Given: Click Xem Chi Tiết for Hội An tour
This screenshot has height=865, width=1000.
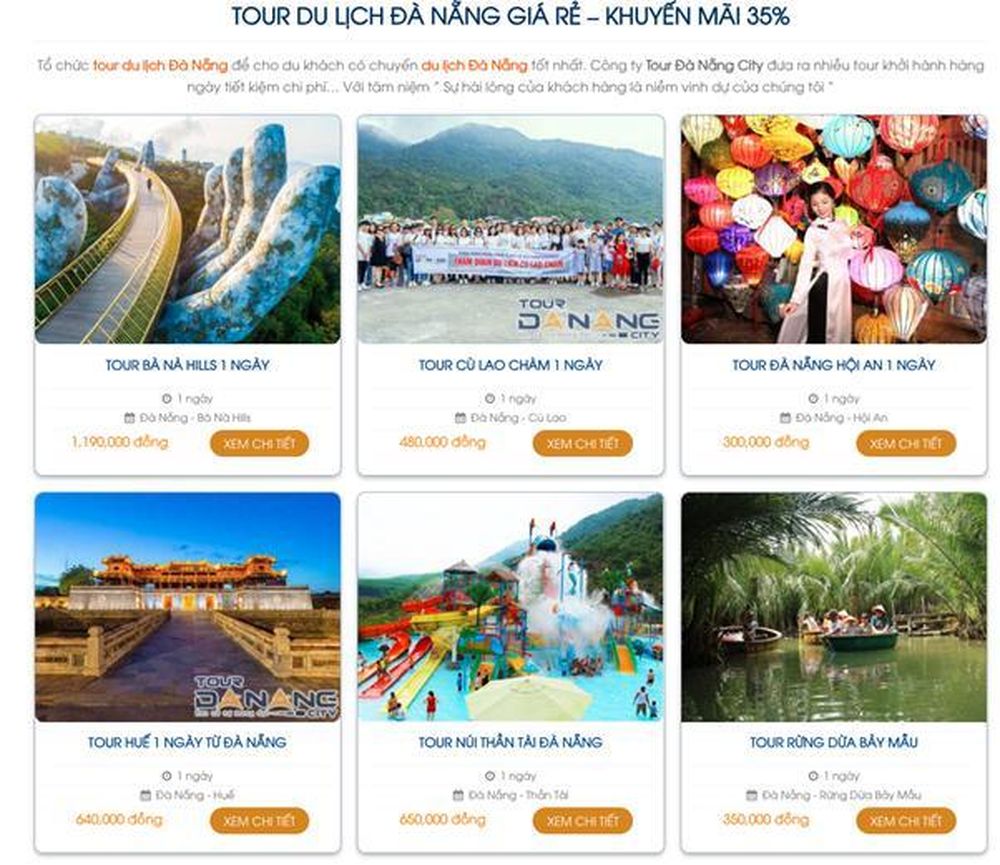Looking at the screenshot, I should [906, 443].
